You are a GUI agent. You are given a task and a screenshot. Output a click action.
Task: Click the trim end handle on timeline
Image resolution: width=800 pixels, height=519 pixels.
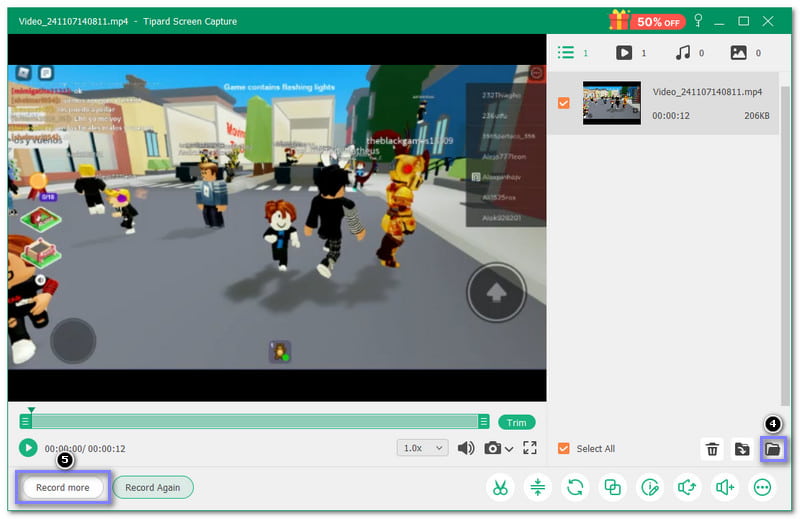click(x=483, y=422)
